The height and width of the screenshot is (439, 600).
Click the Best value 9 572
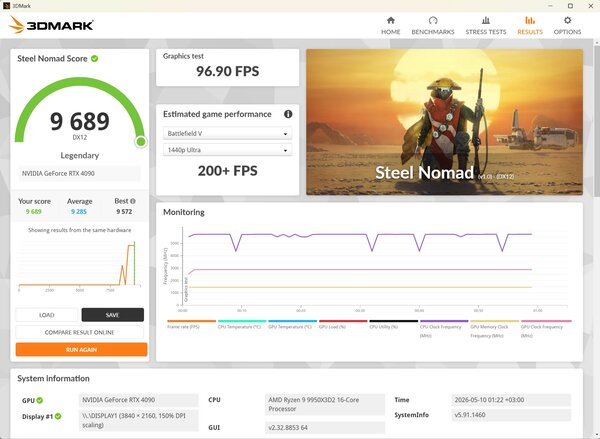click(x=124, y=212)
